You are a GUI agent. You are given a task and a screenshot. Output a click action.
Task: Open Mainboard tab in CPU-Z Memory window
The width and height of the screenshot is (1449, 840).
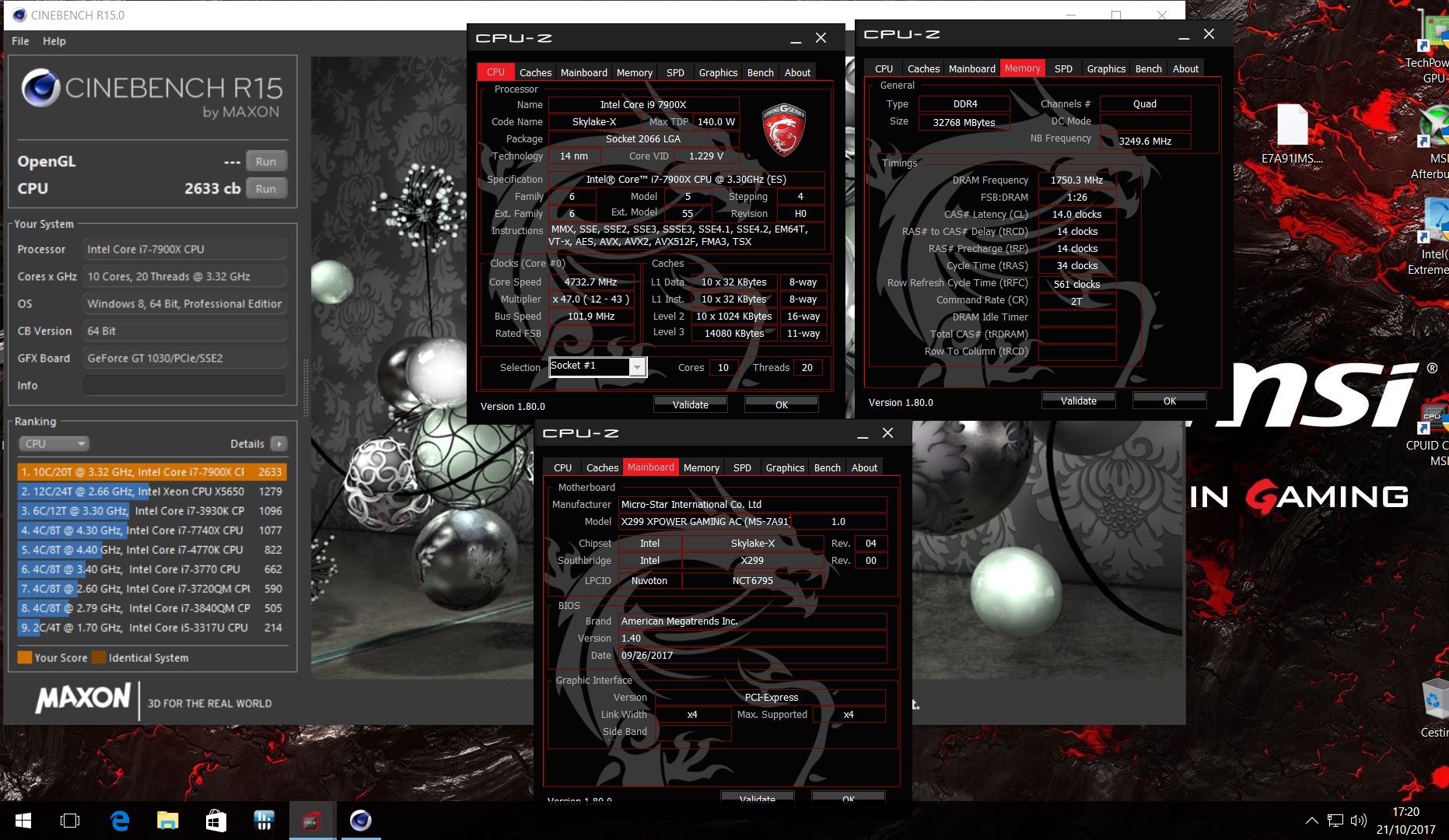pos(971,68)
